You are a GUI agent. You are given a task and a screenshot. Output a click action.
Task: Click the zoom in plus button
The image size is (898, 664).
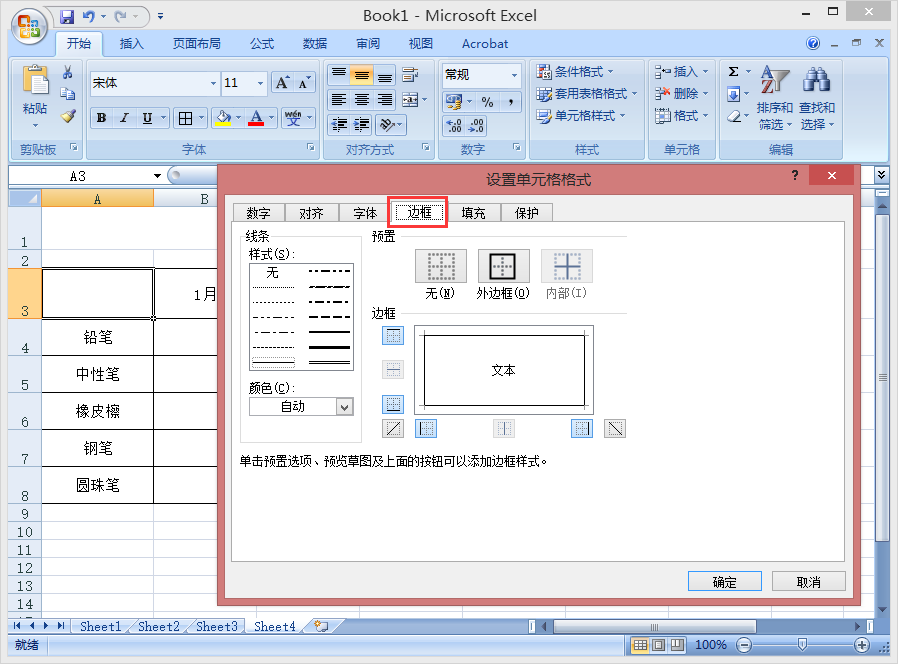862,646
